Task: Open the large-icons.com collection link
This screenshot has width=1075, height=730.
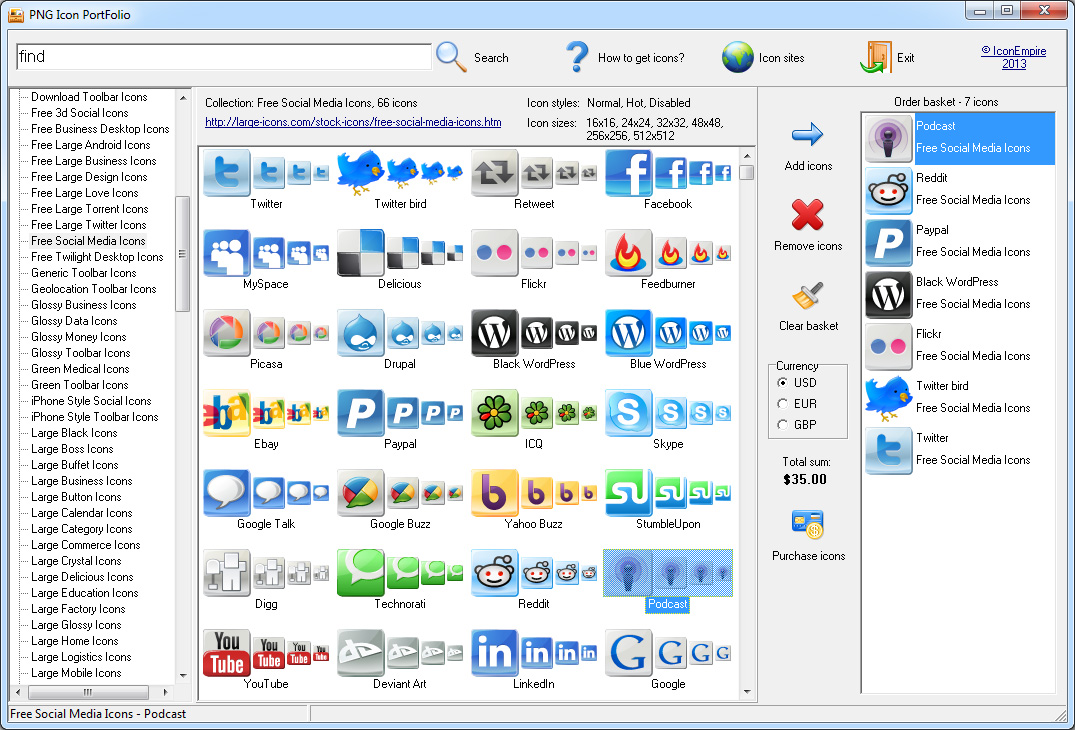Action: 353,123
